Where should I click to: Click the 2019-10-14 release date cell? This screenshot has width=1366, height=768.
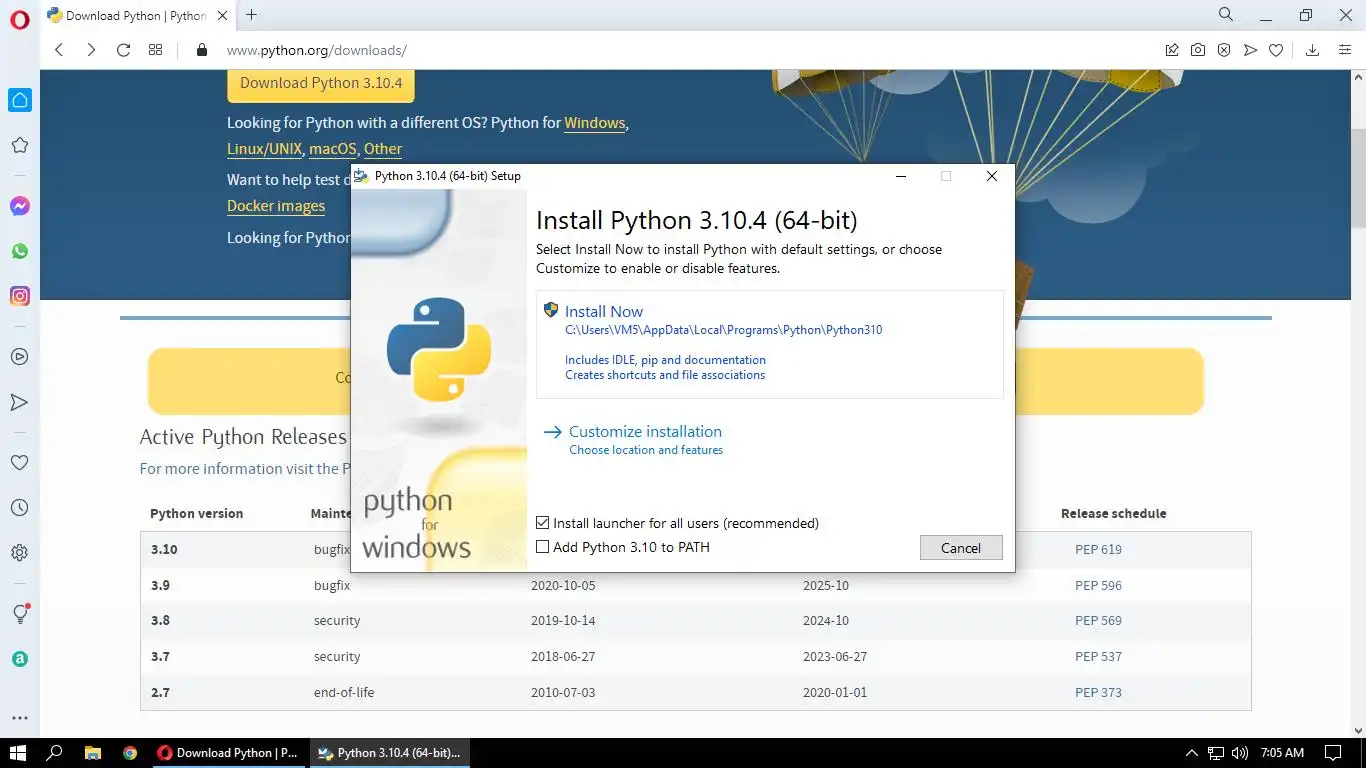click(x=563, y=621)
